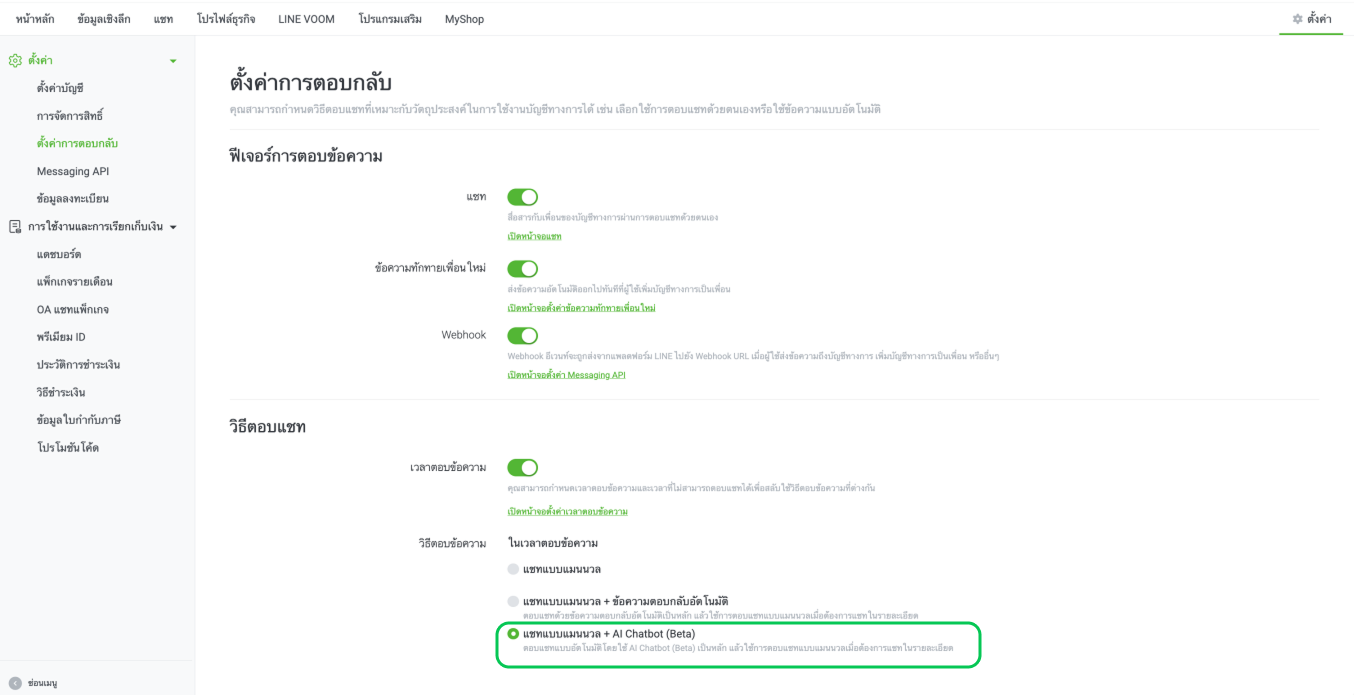The height and width of the screenshot is (695, 1354).
Task: Select the แชทแบบแมนนวล radio option
Action: pos(513,569)
